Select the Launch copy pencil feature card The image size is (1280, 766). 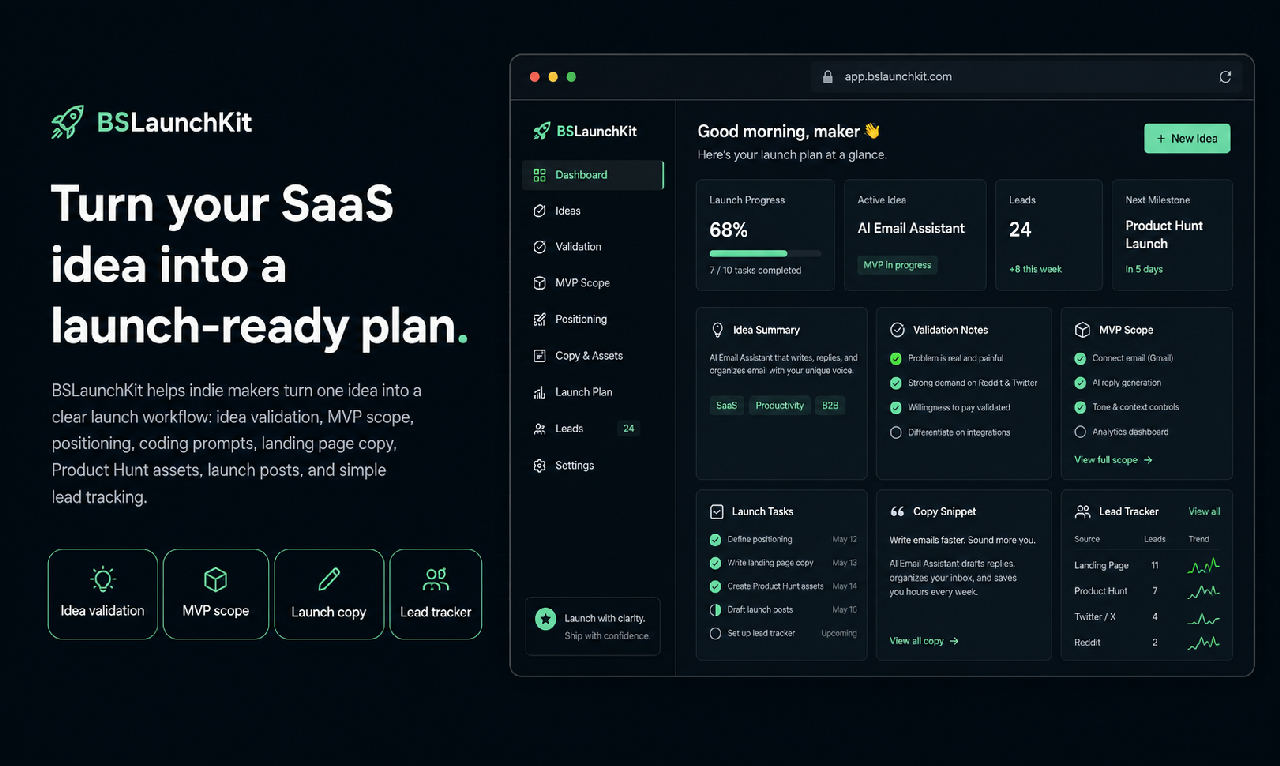(329, 594)
